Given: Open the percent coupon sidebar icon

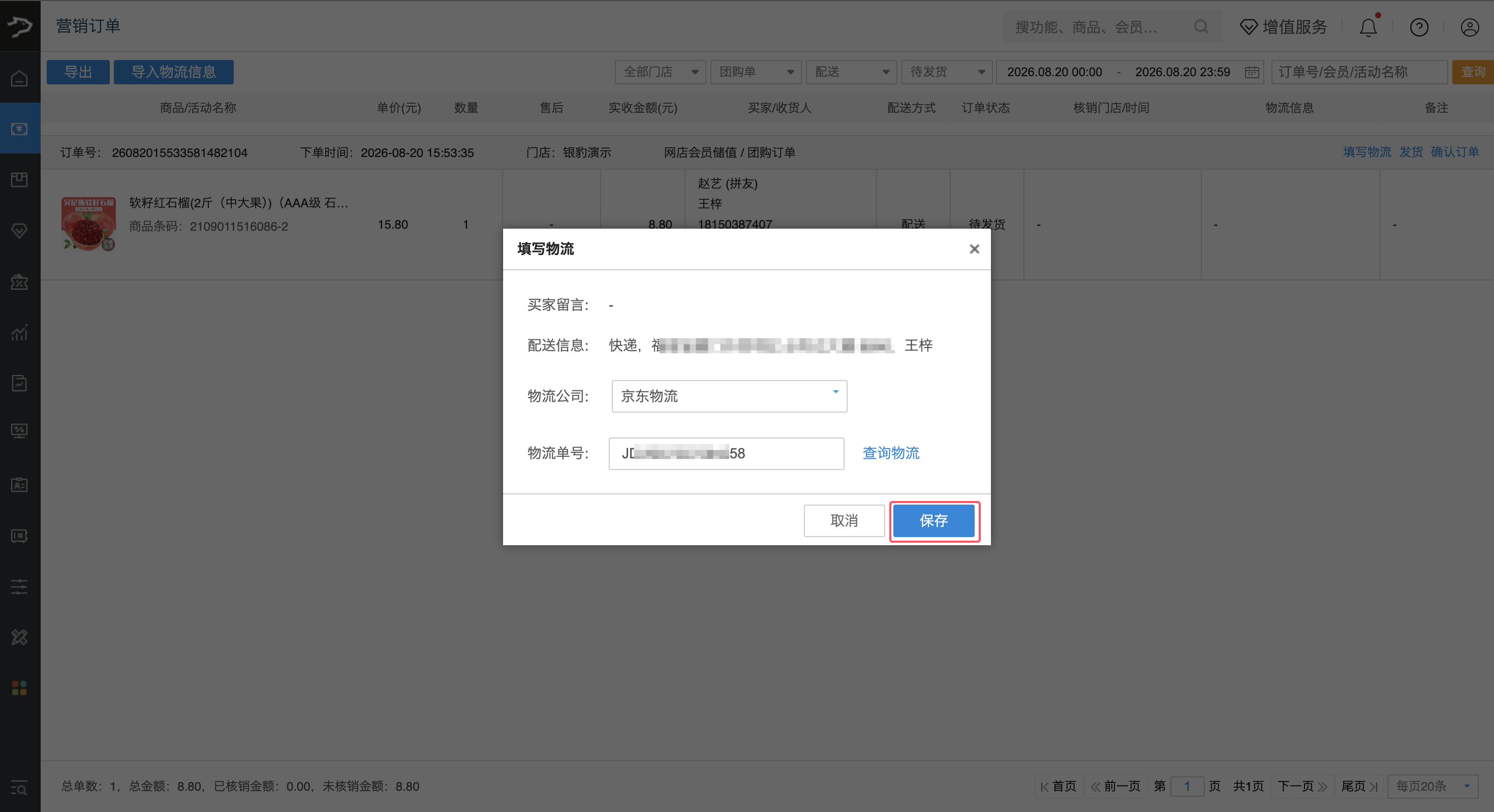Looking at the screenshot, I should tap(20, 282).
